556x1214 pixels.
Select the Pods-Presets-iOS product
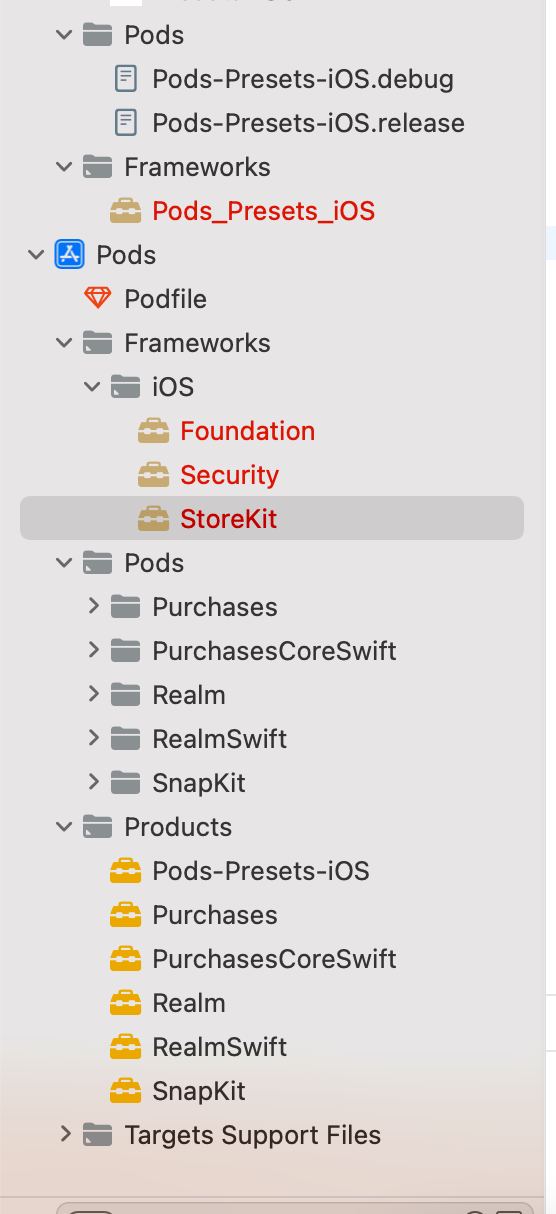pos(261,870)
